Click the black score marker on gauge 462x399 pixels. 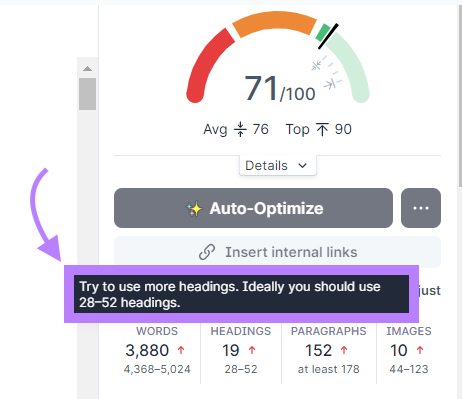click(x=328, y=36)
